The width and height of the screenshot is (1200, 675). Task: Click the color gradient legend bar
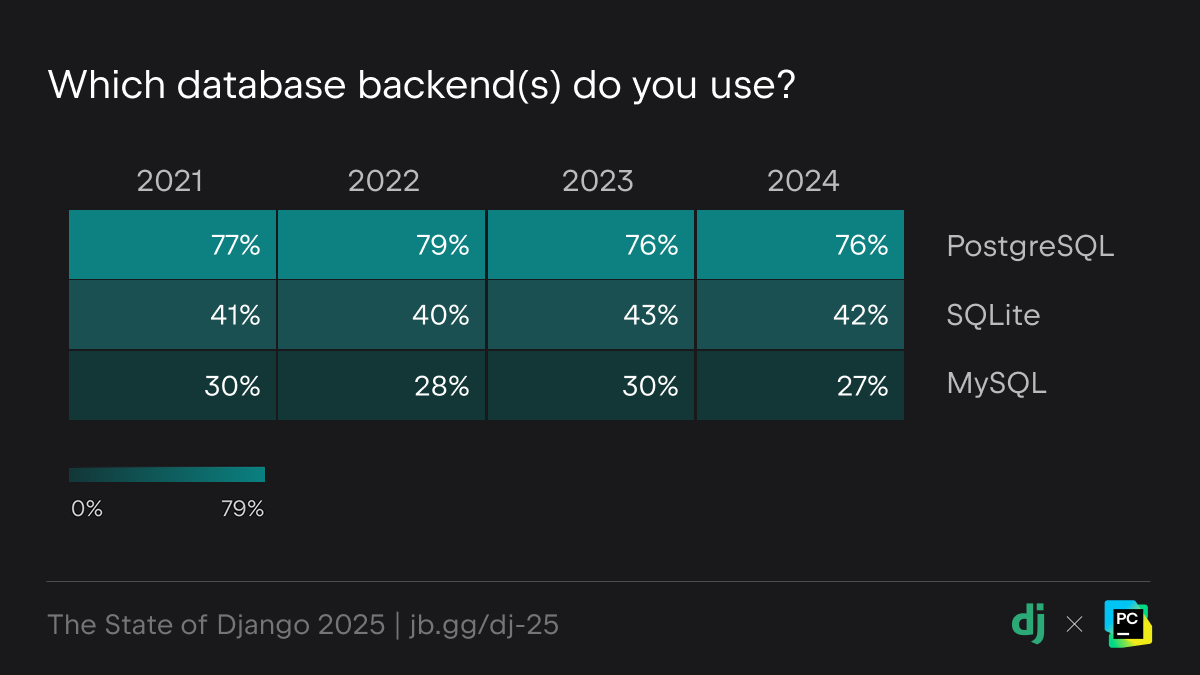(167, 474)
